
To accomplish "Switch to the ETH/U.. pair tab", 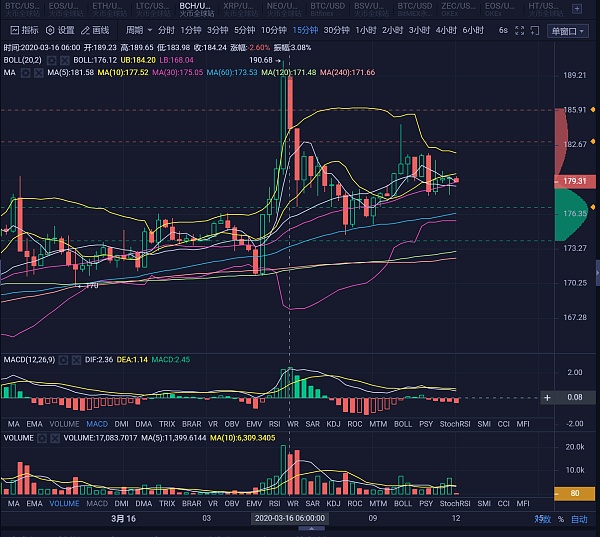I will (108, 9).
